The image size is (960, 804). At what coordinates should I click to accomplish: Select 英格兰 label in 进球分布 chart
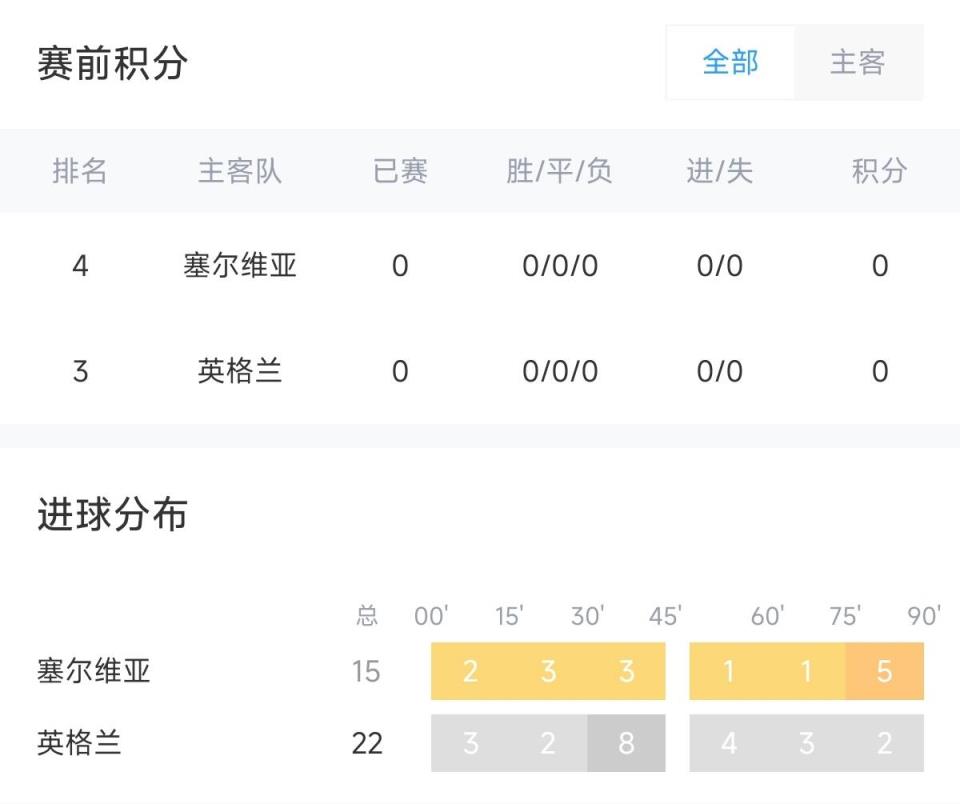pyautogui.click(x=79, y=744)
